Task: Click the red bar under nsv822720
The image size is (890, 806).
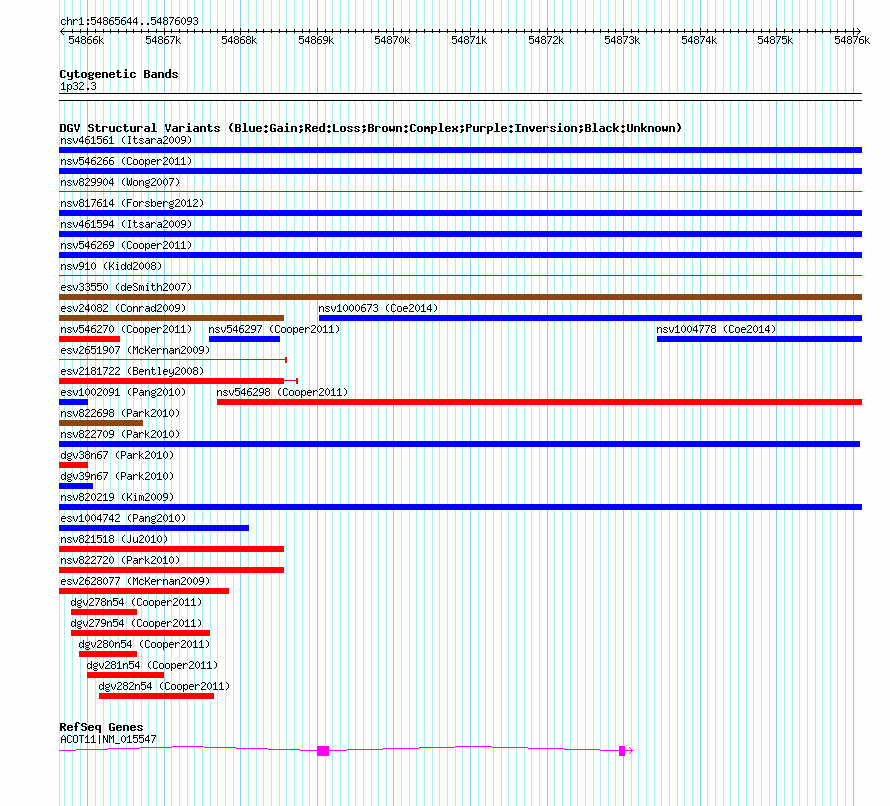Action: pos(171,570)
